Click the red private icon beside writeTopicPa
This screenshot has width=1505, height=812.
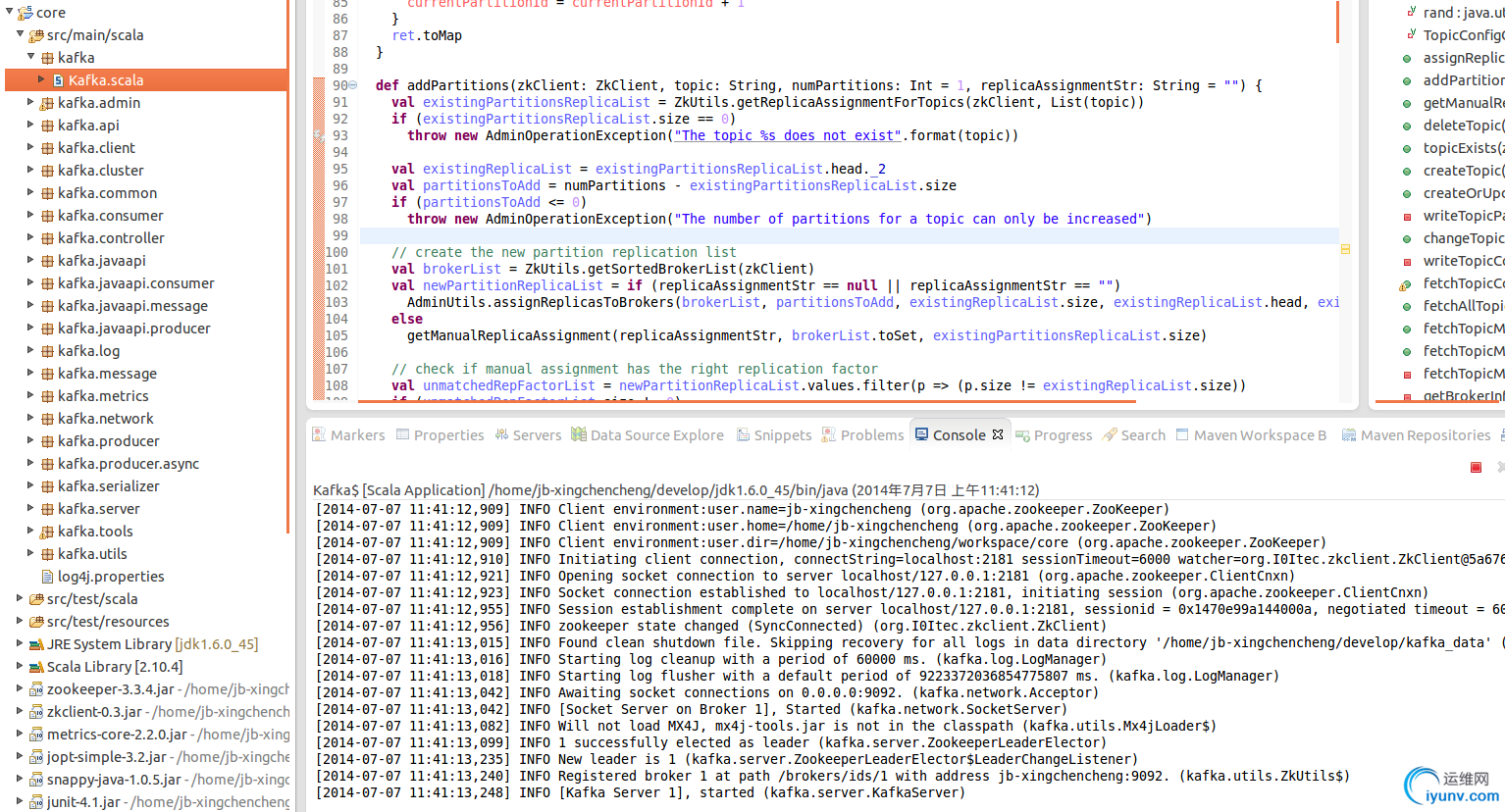[x=1408, y=217]
